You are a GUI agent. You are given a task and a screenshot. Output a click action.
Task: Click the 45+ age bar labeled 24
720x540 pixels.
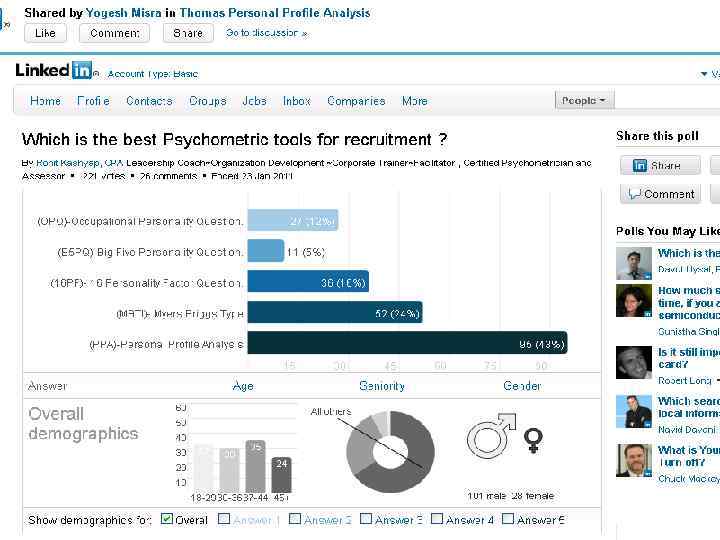281,475
